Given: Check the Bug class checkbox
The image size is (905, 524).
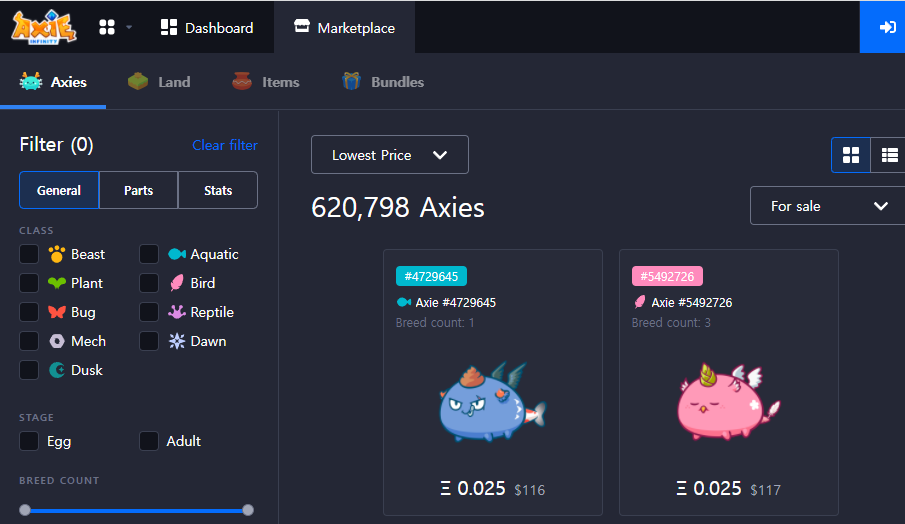Looking at the screenshot, I should 29,312.
